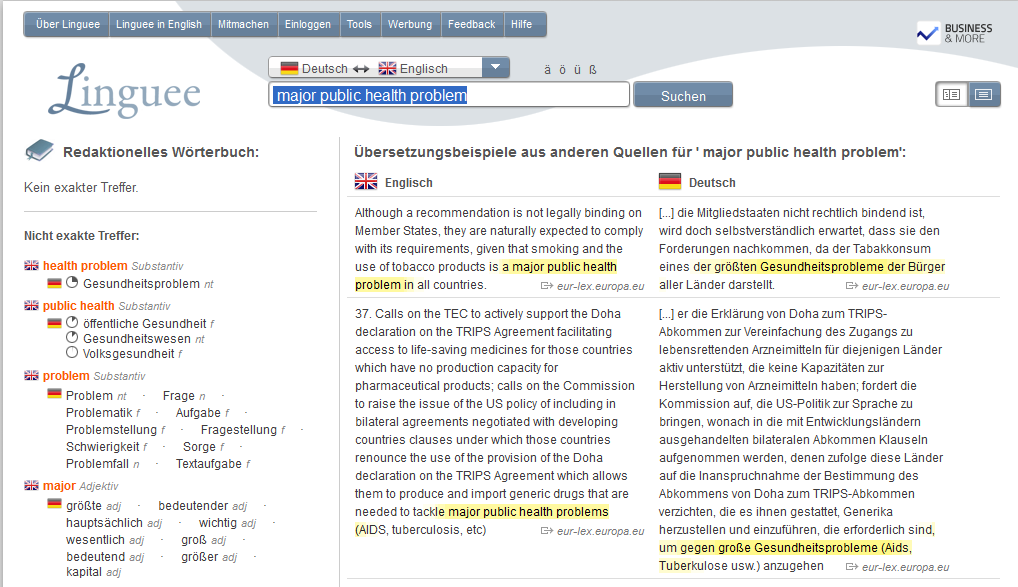The width and height of the screenshot is (1018, 587).
Task: Open the 'major' adjective entry
Action: coord(59,486)
